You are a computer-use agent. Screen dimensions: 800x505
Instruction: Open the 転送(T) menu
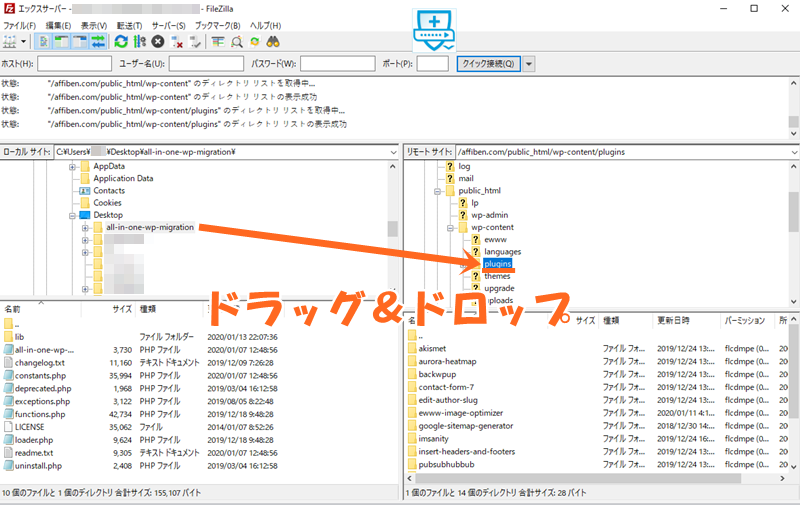(128, 24)
